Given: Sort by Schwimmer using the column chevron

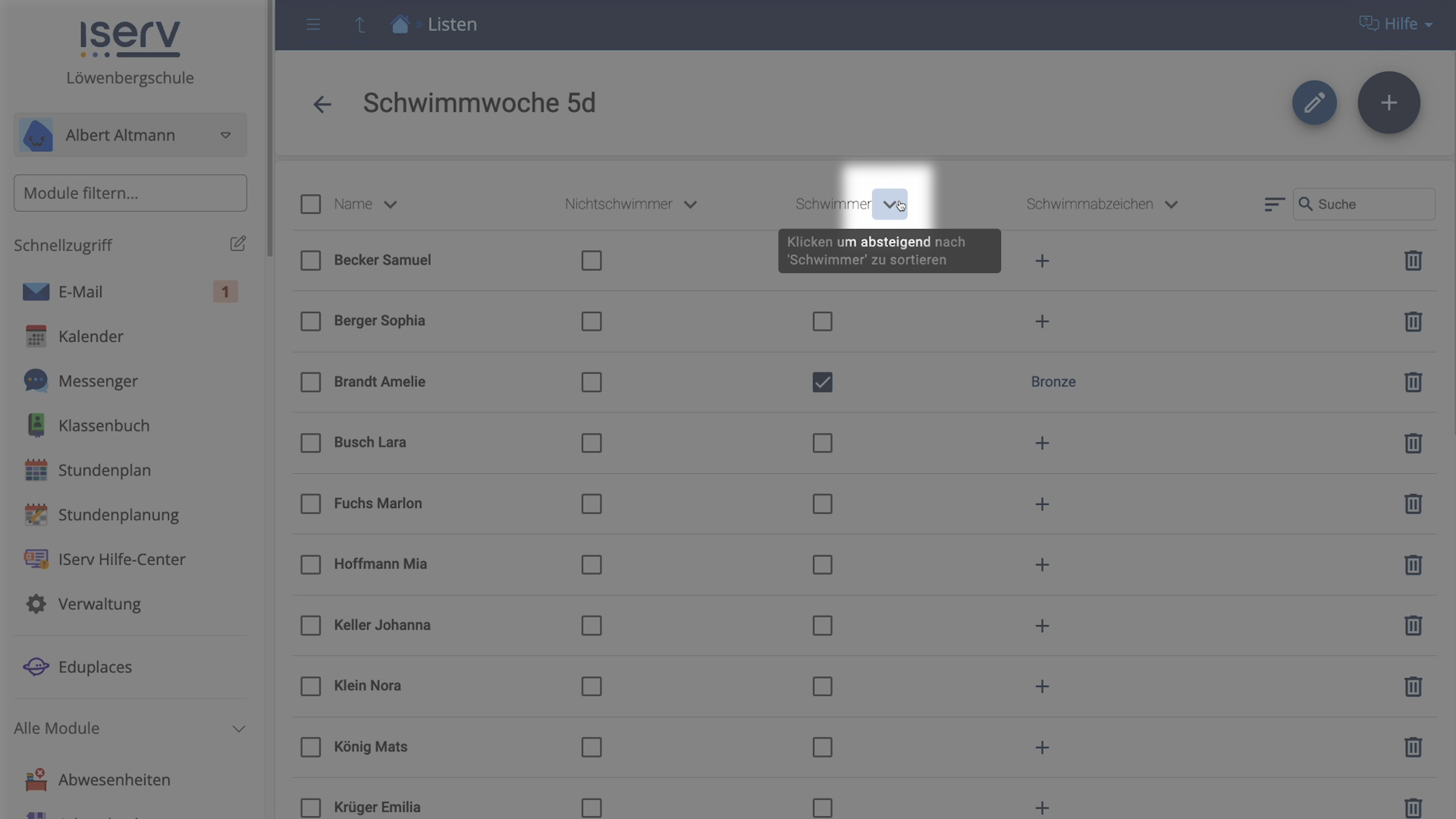Looking at the screenshot, I should click(x=890, y=205).
